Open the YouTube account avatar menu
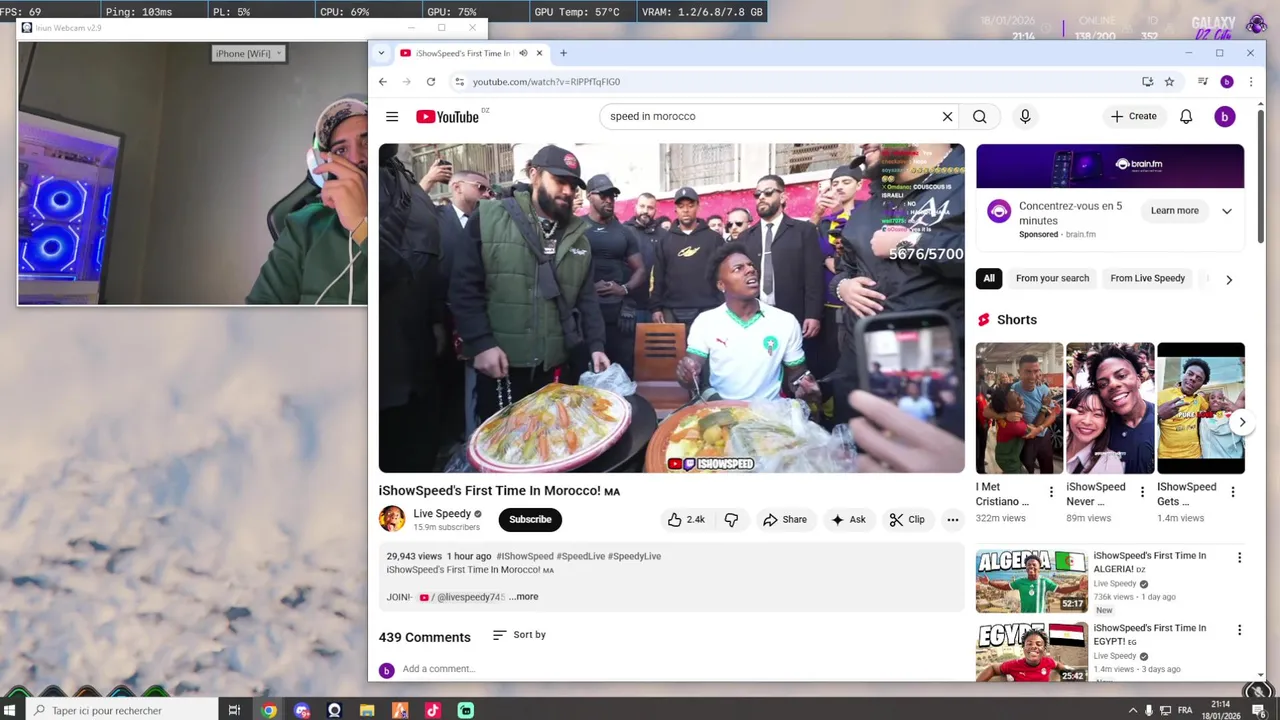 (x=1225, y=117)
